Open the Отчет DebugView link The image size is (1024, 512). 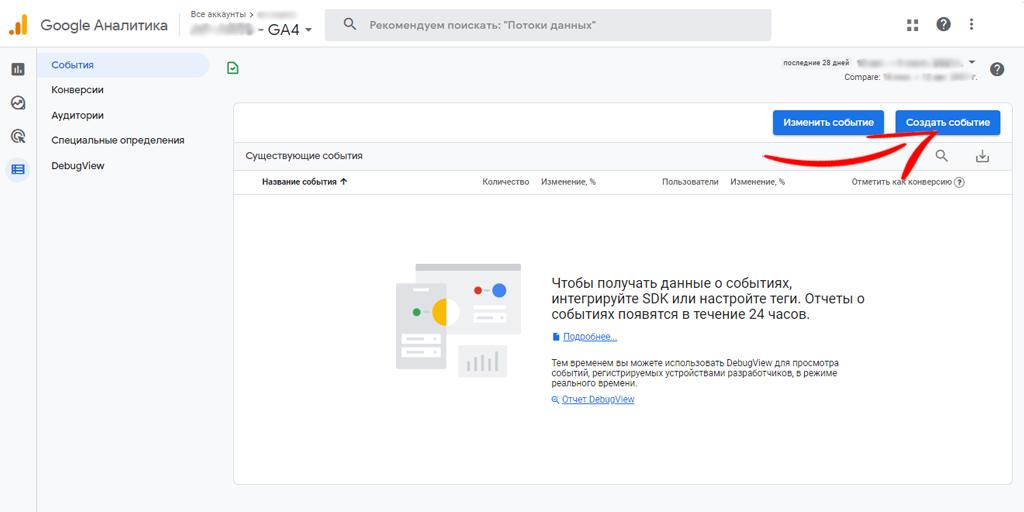tap(598, 399)
